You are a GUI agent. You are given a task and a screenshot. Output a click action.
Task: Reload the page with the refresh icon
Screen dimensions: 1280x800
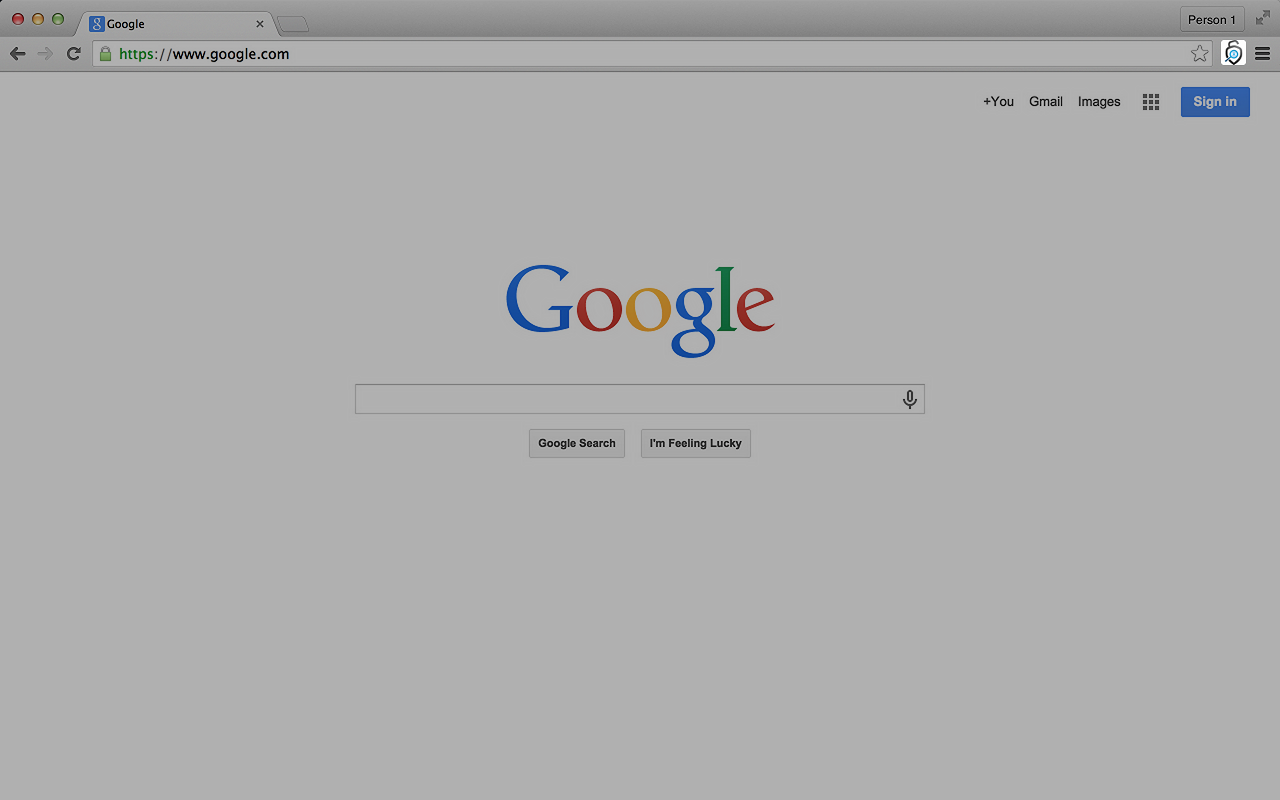pyautogui.click(x=73, y=54)
